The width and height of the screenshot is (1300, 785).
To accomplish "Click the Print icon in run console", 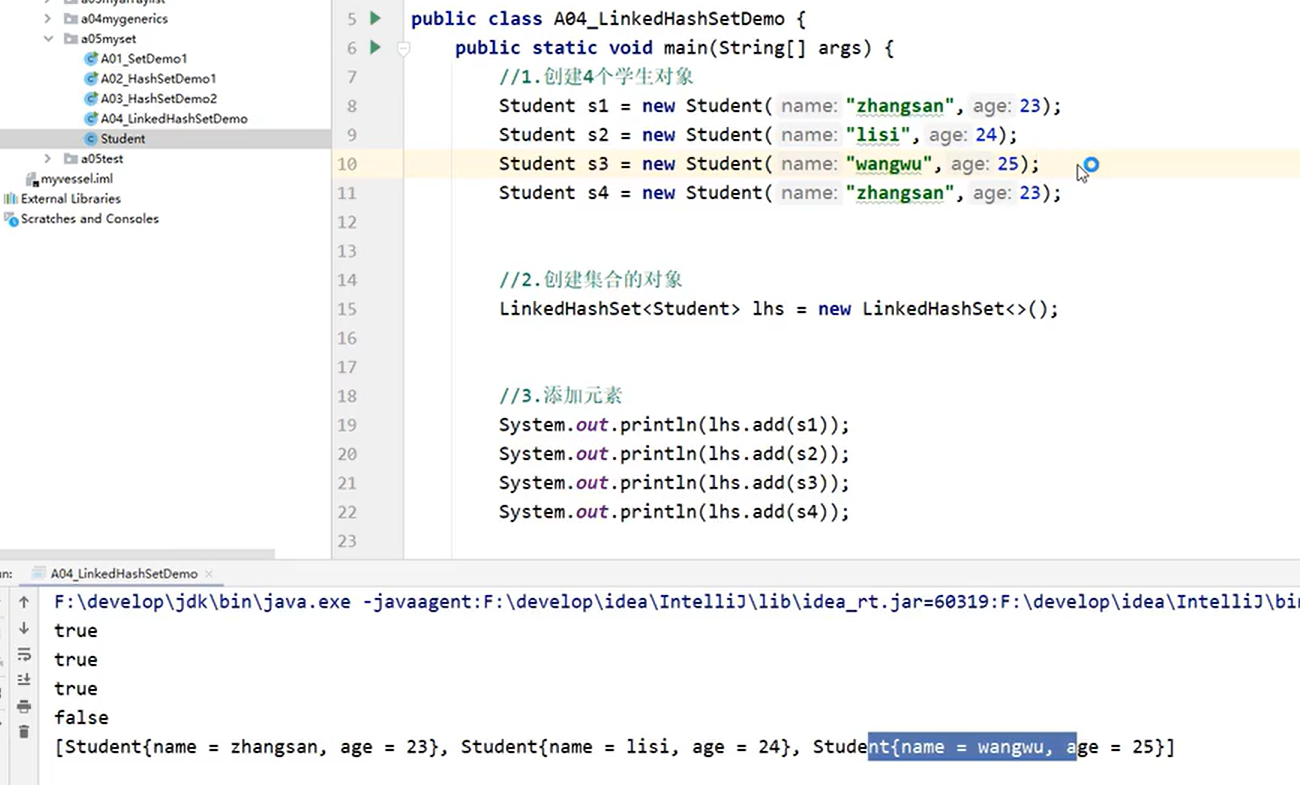I will pos(24,707).
